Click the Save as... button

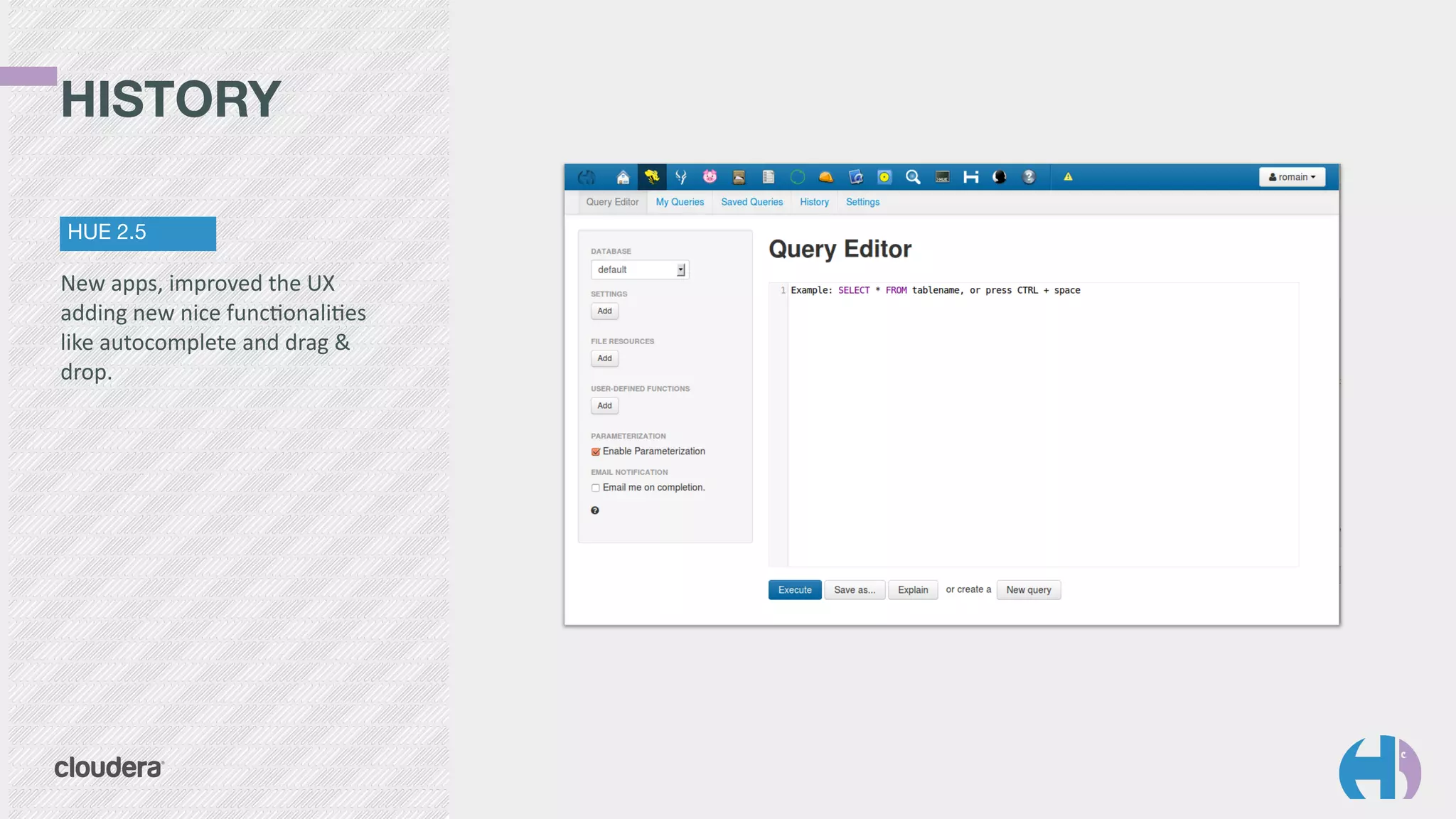tap(855, 590)
